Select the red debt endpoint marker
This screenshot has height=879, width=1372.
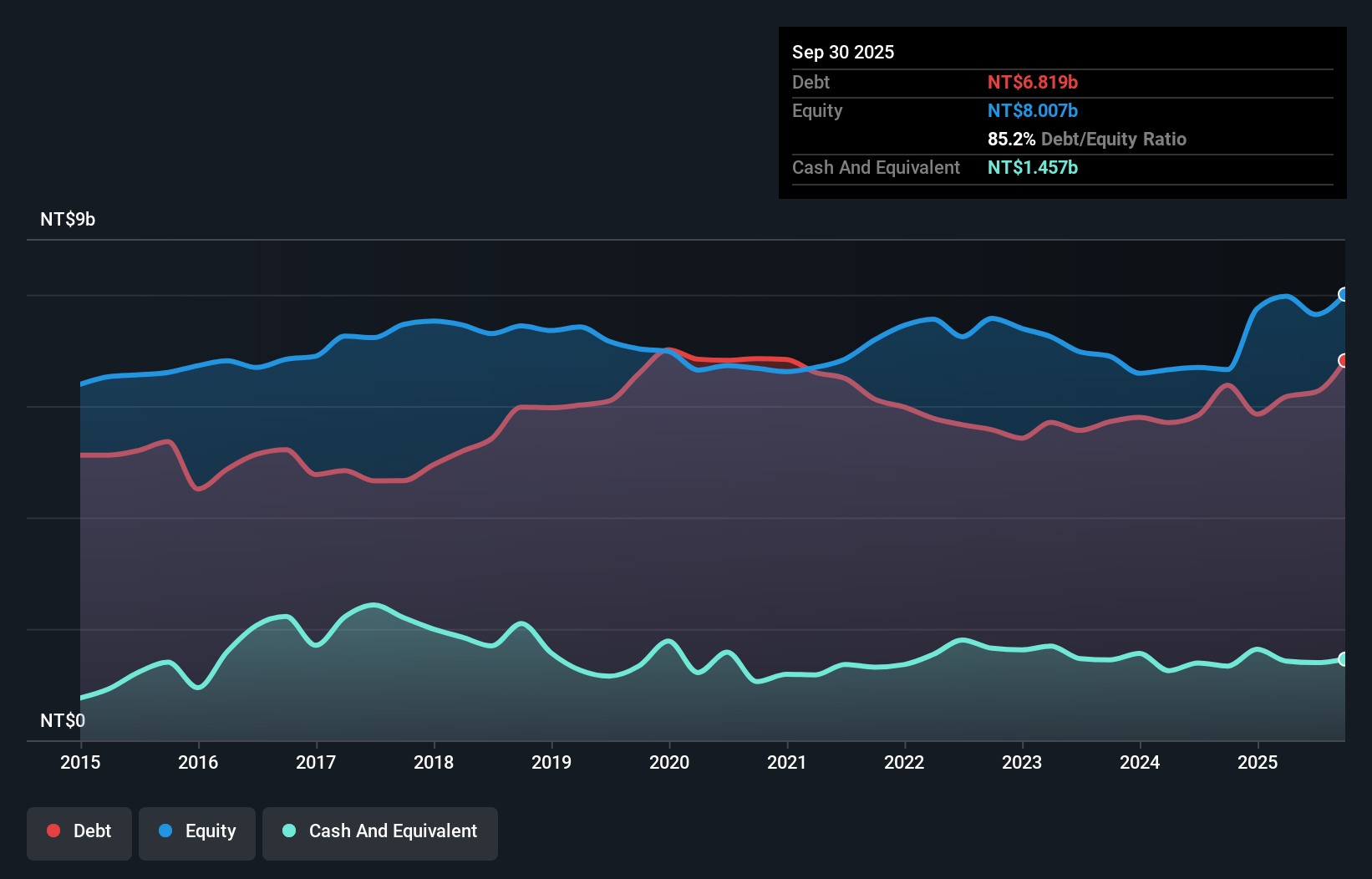[x=1344, y=361]
